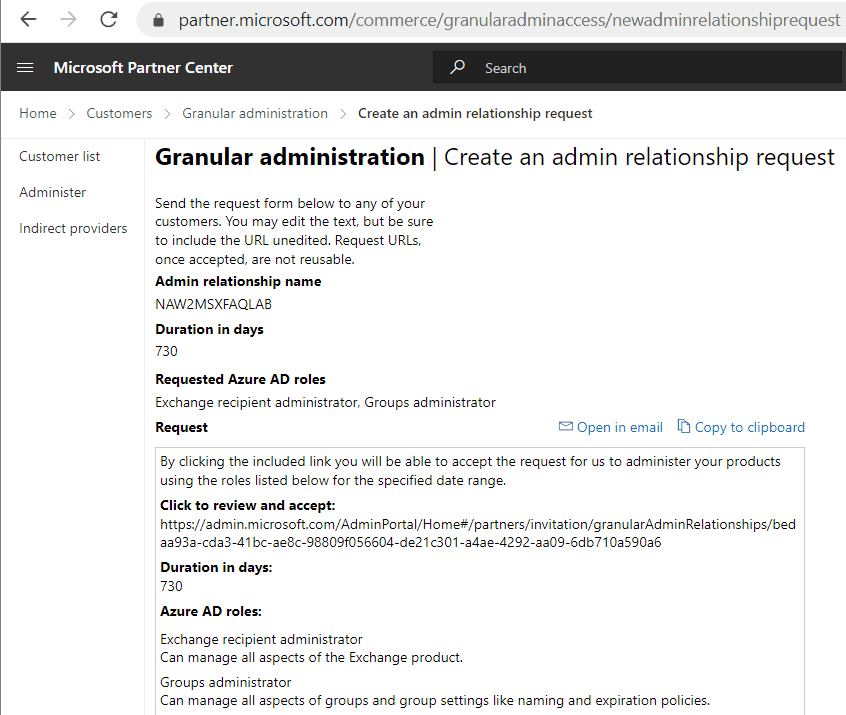Image resolution: width=846 pixels, height=715 pixels.
Task: Open Granular administration breadcrumb
Action: [x=255, y=113]
